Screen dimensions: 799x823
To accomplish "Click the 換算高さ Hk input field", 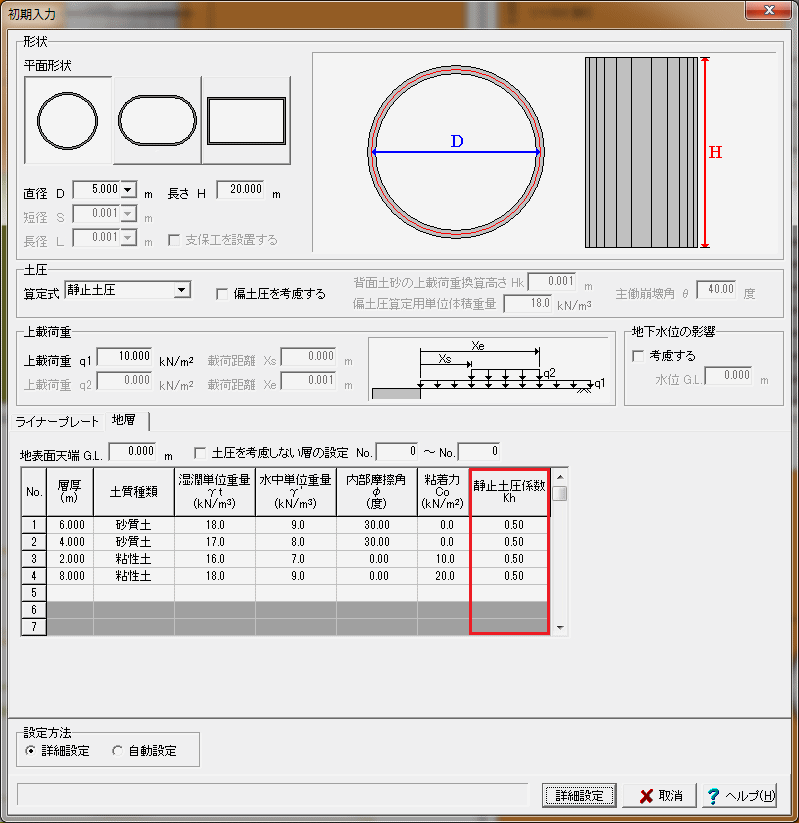I will 552,281.
